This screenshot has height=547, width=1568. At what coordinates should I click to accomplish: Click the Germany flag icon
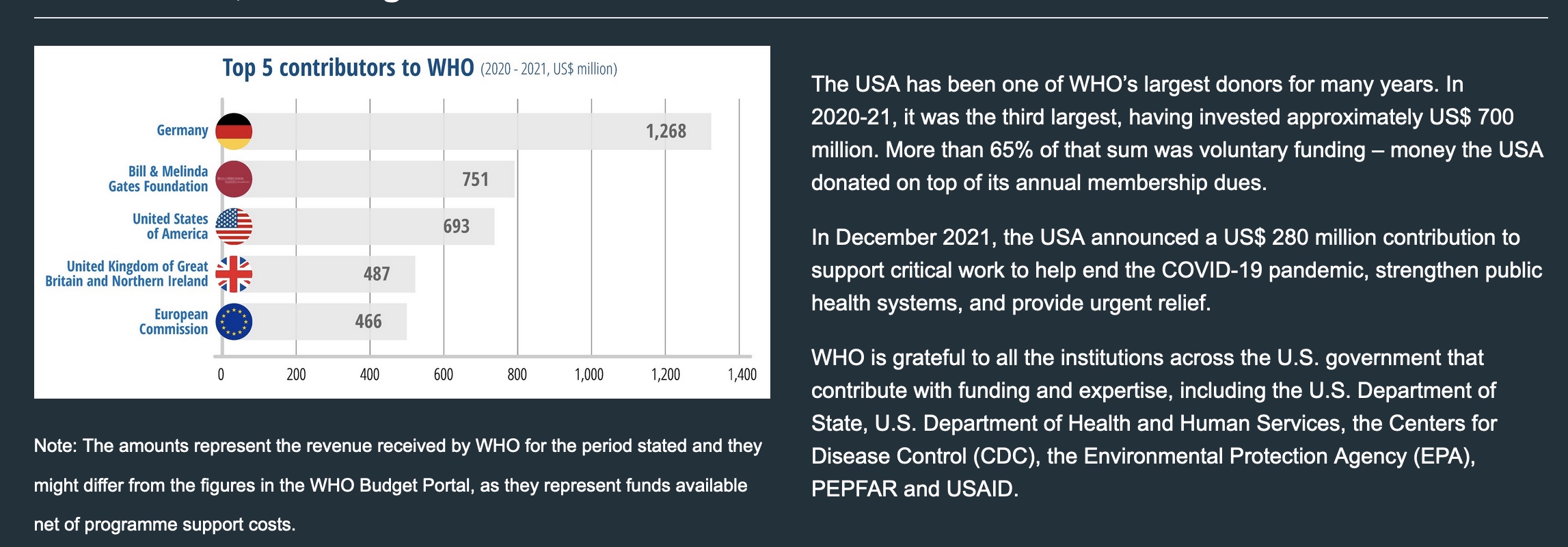(x=234, y=131)
